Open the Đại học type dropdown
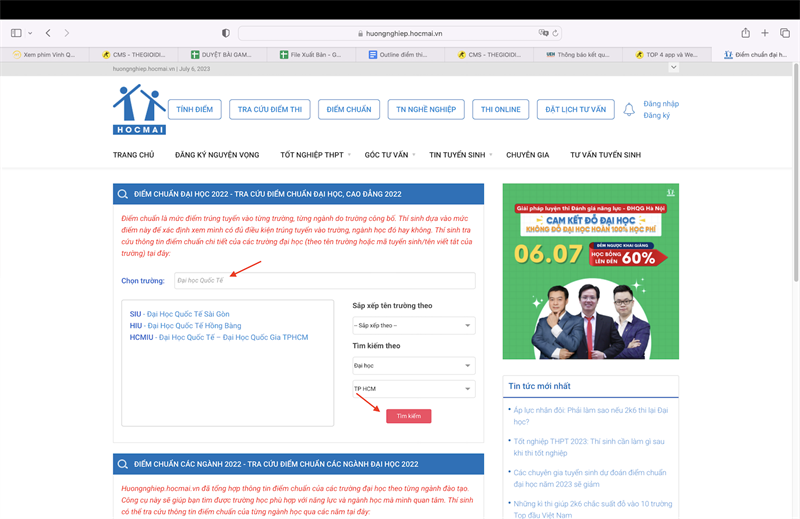Viewport: 800px width, 519px height. point(414,365)
